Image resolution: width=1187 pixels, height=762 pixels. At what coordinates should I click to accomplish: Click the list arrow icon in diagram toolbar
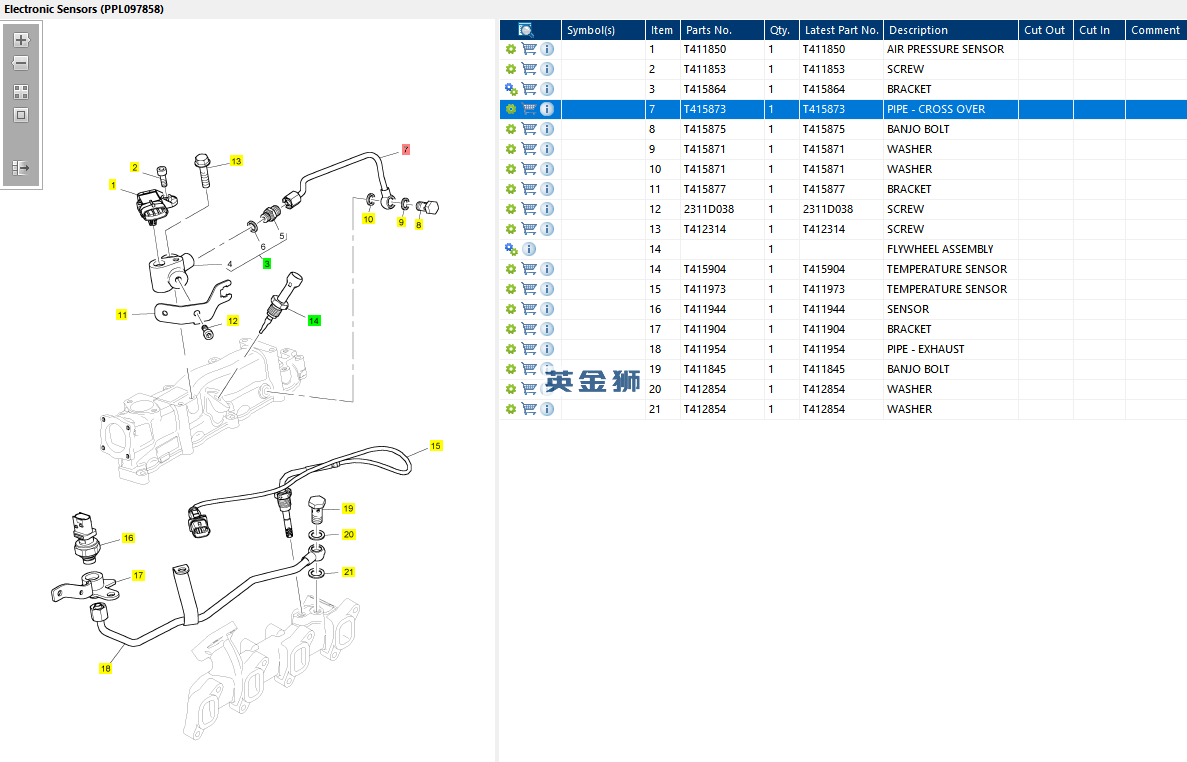[21, 168]
